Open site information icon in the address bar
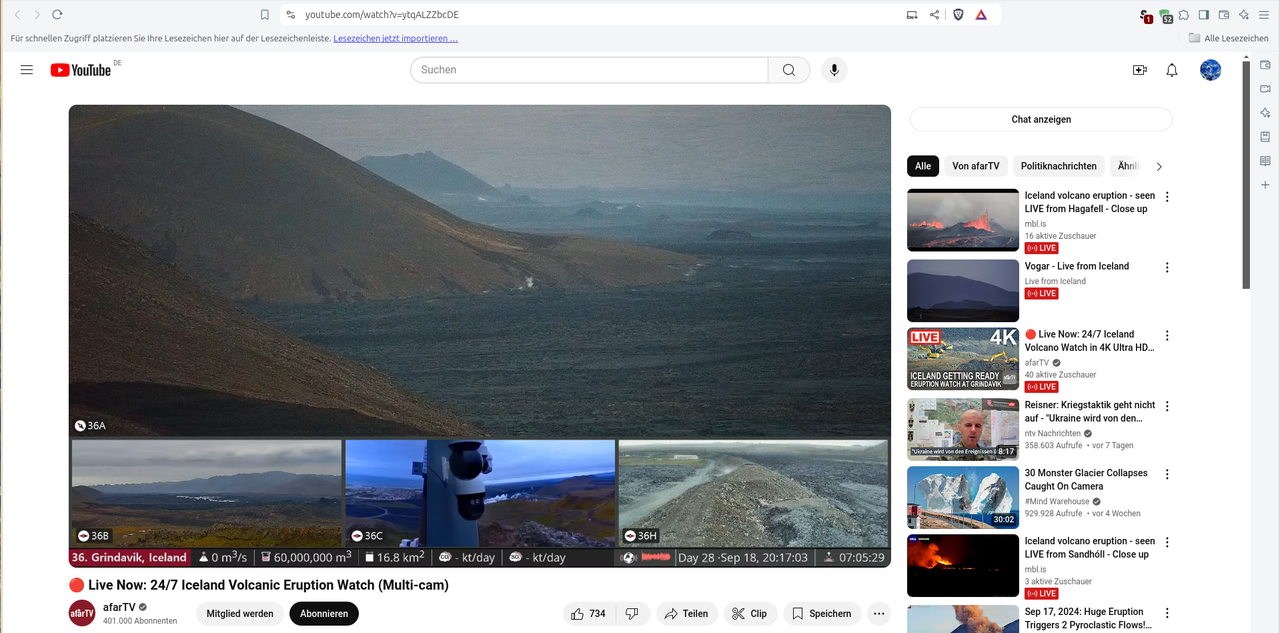The width and height of the screenshot is (1280, 633). pos(291,15)
